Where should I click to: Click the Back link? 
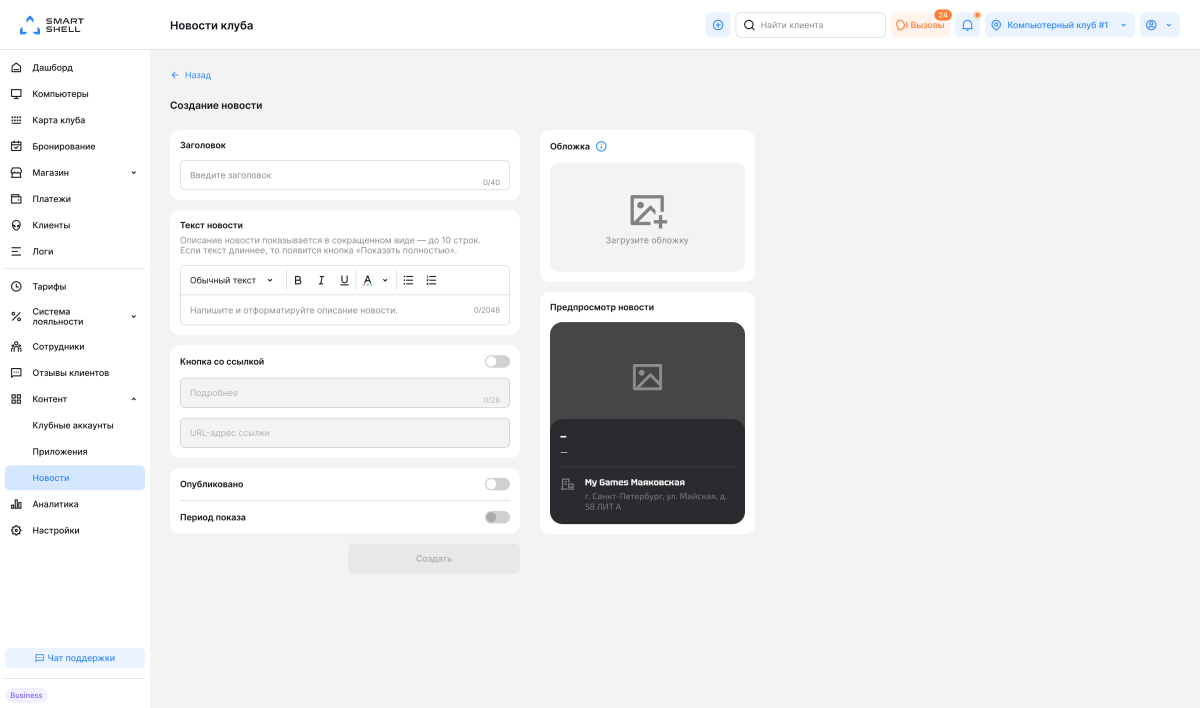[x=191, y=75]
